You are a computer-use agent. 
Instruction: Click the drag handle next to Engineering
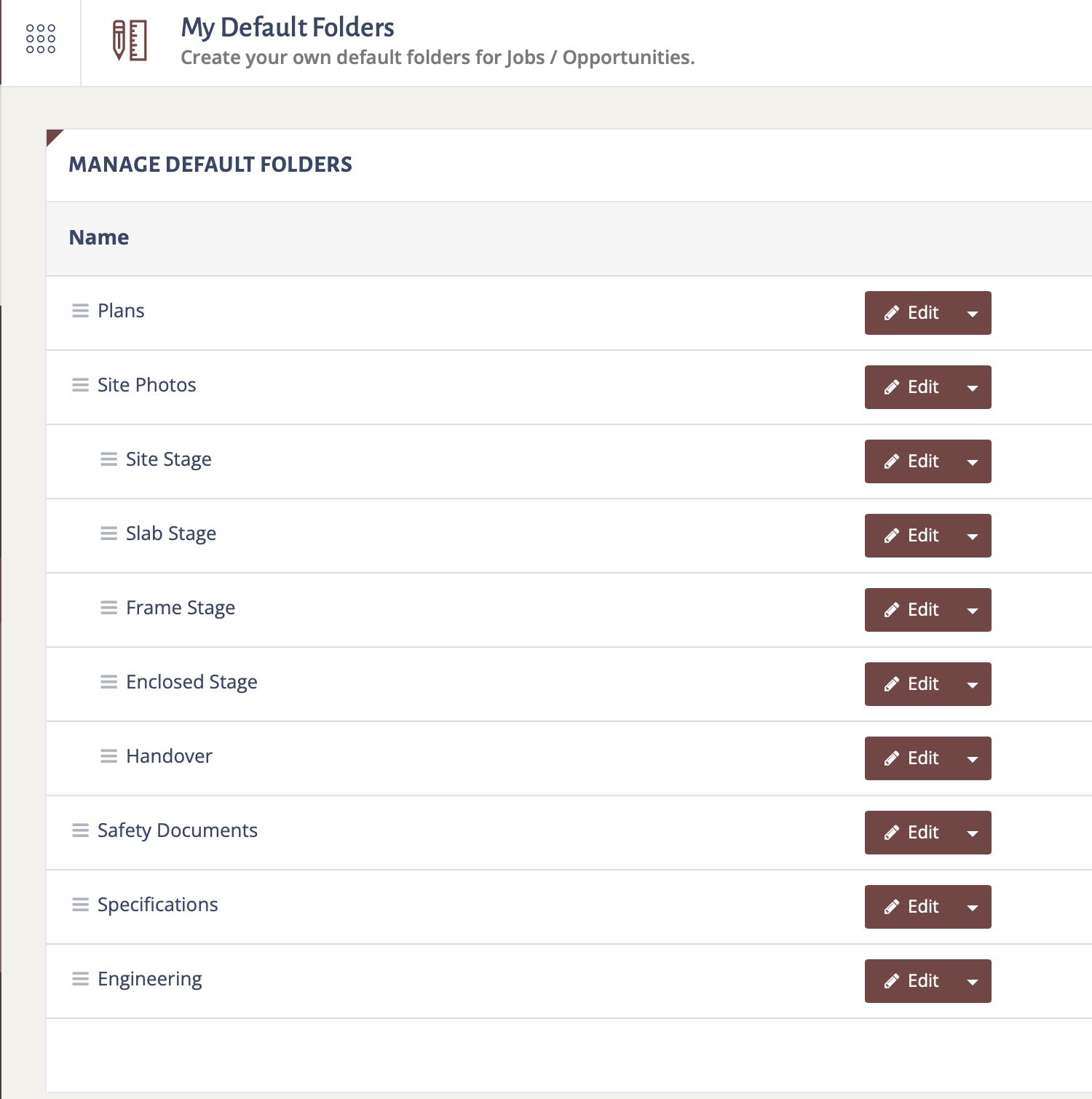tap(80, 979)
